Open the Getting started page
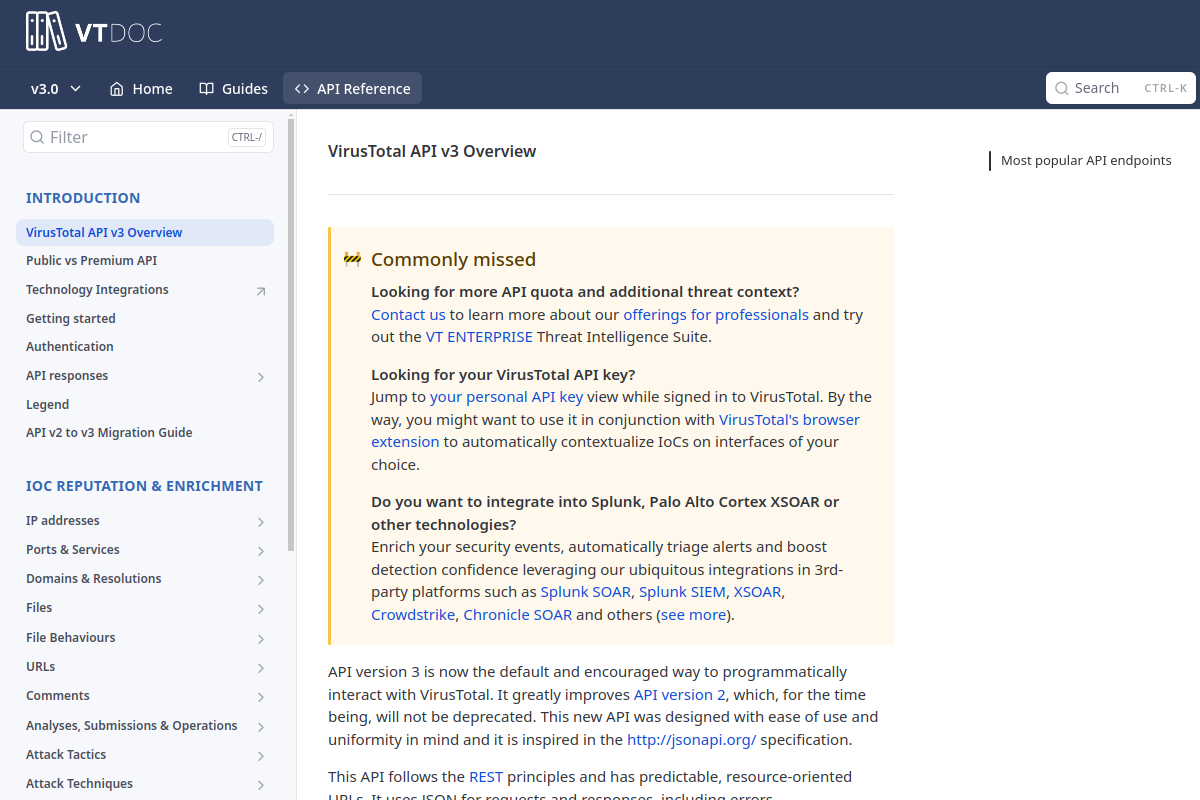This screenshot has height=800, width=1200. 145,318
